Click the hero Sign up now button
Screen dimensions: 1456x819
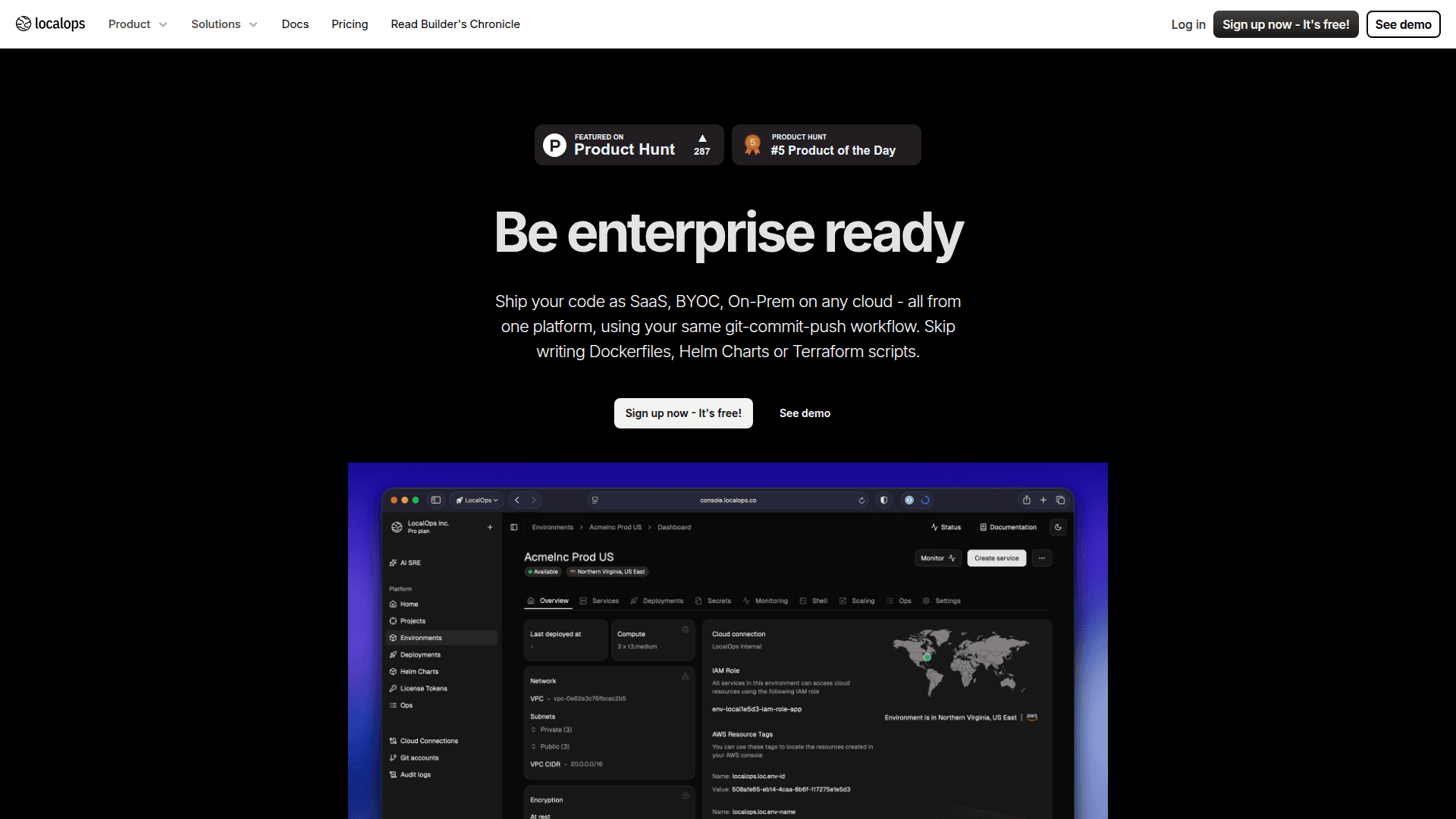point(683,413)
